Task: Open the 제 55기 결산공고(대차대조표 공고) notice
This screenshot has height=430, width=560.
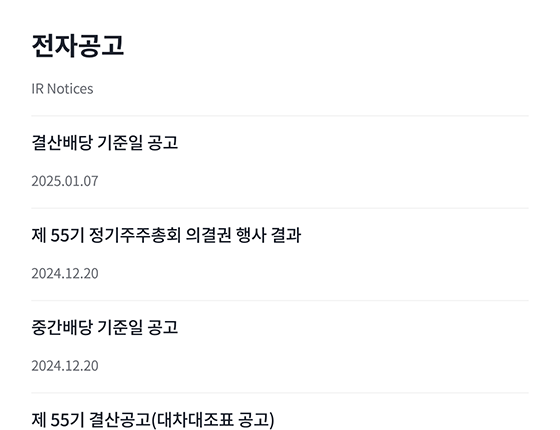Action: pyautogui.click(x=153, y=420)
